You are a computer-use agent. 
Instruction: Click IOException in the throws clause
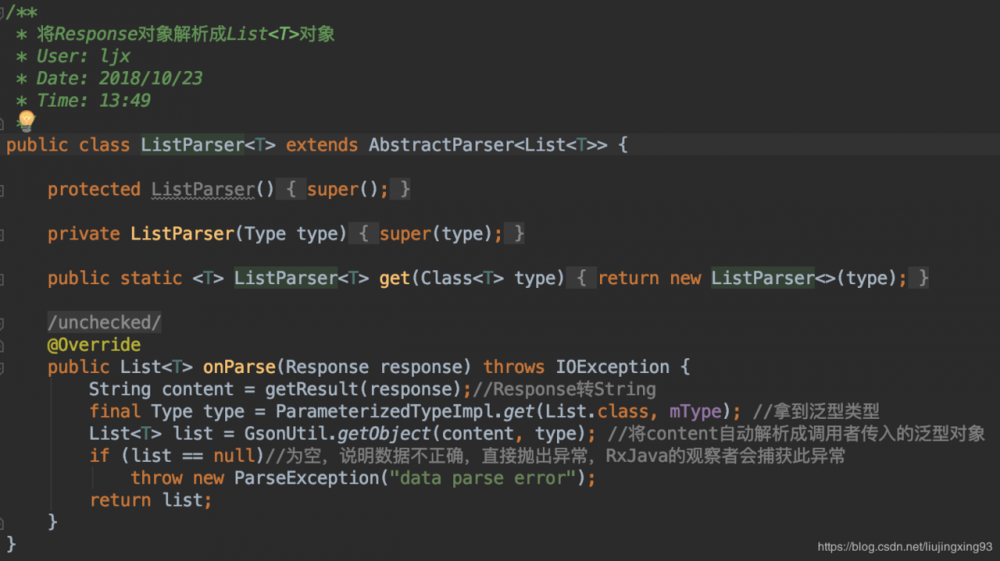coord(608,367)
